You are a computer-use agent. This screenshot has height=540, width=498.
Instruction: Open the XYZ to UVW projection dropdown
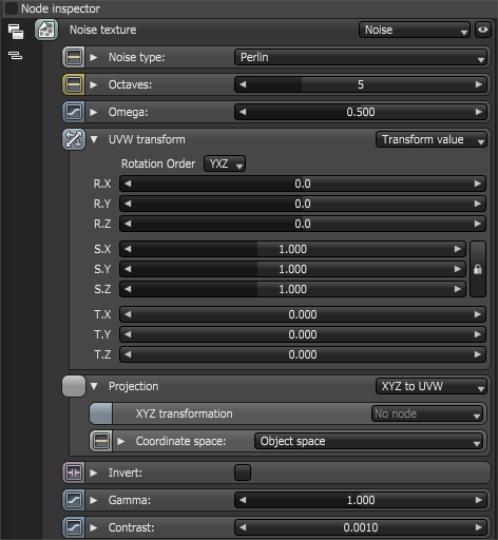point(431,386)
